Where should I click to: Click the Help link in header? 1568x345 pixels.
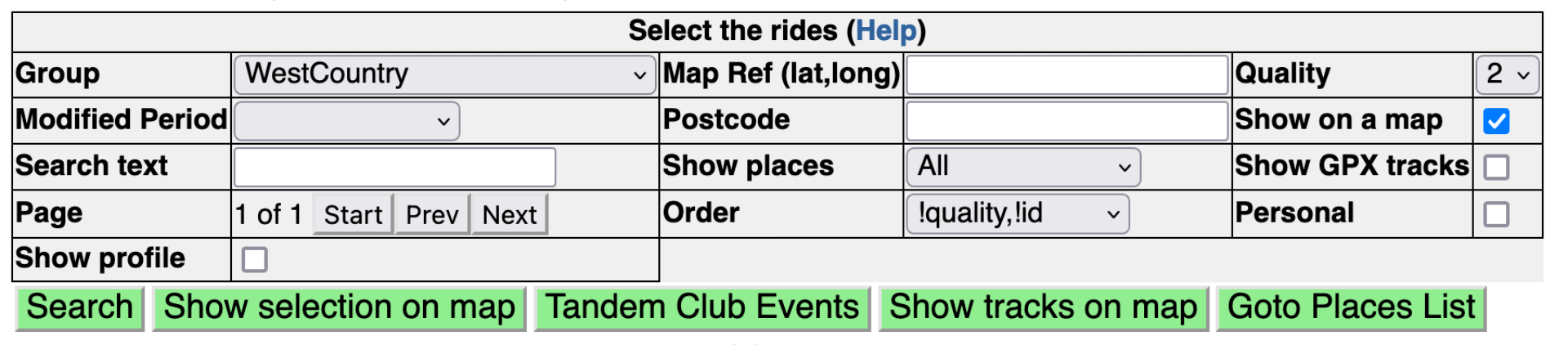886,31
